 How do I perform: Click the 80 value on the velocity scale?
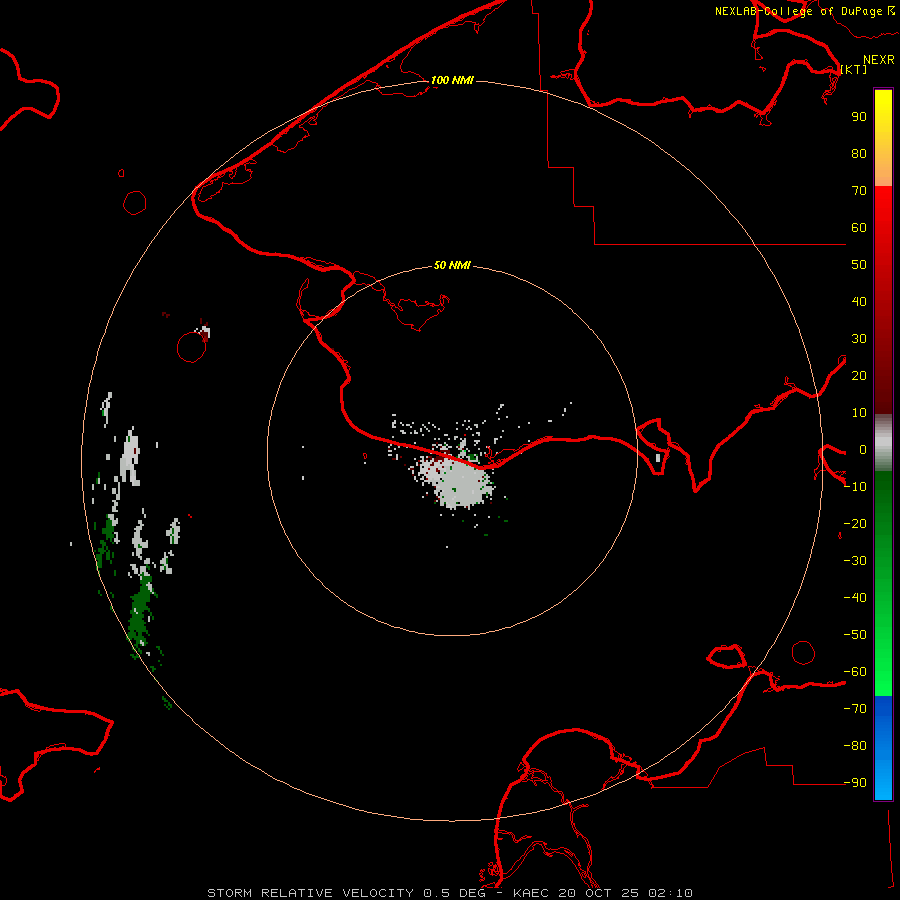click(859, 153)
